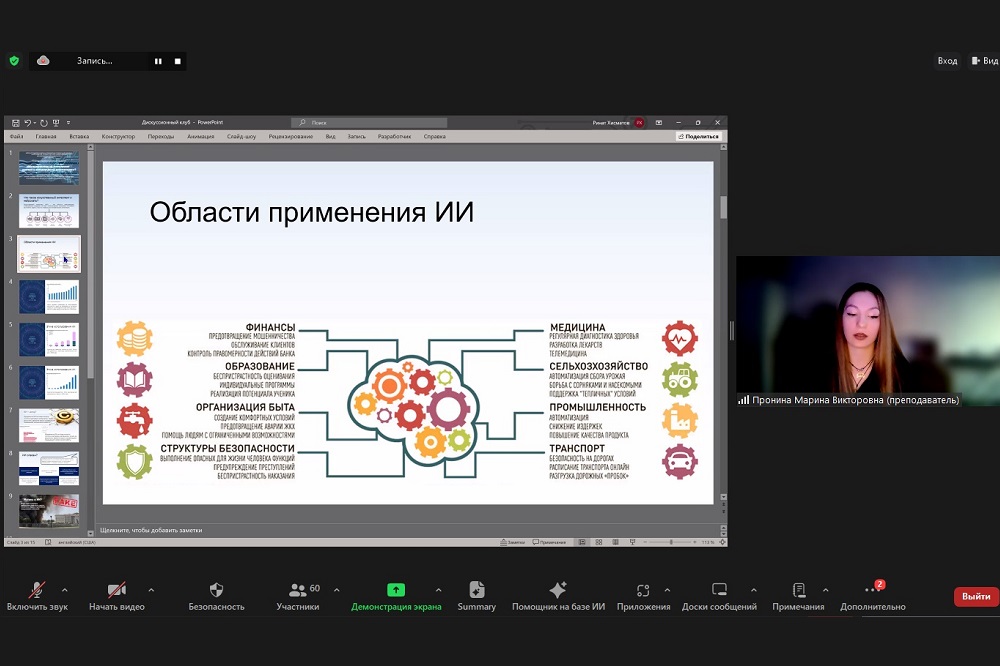Turn on camera with Начать видео
The height and width of the screenshot is (666, 1000).
(x=116, y=590)
